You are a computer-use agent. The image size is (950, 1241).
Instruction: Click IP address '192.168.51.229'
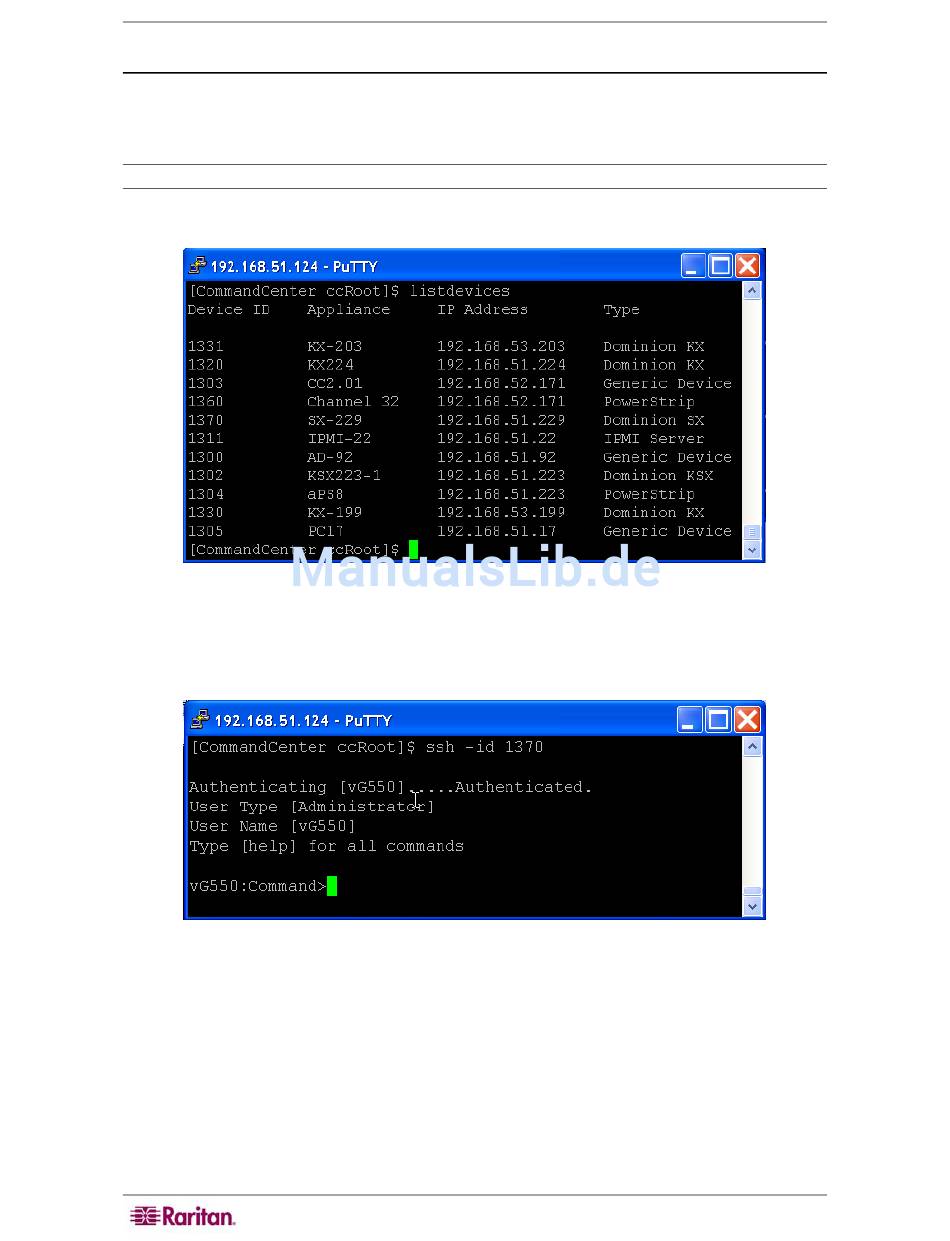501,420
